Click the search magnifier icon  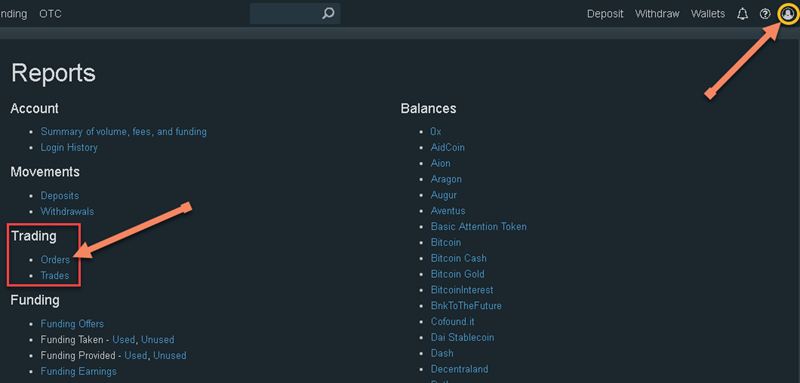click(x=328, y=13)
